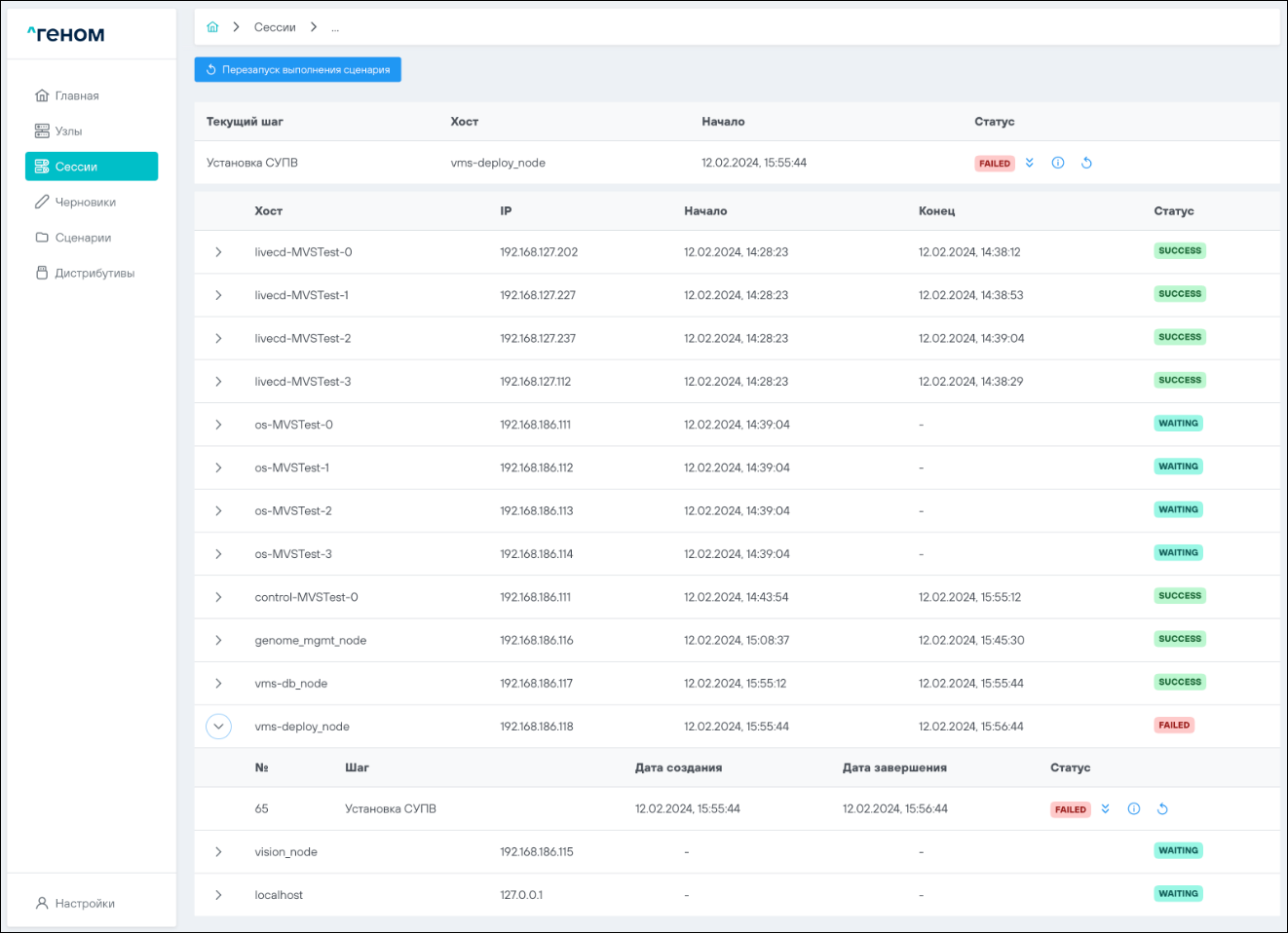Screen dimensions: 1288x934
Task: Click the home icon in the breadcrumb
Action: click(212, 27)
